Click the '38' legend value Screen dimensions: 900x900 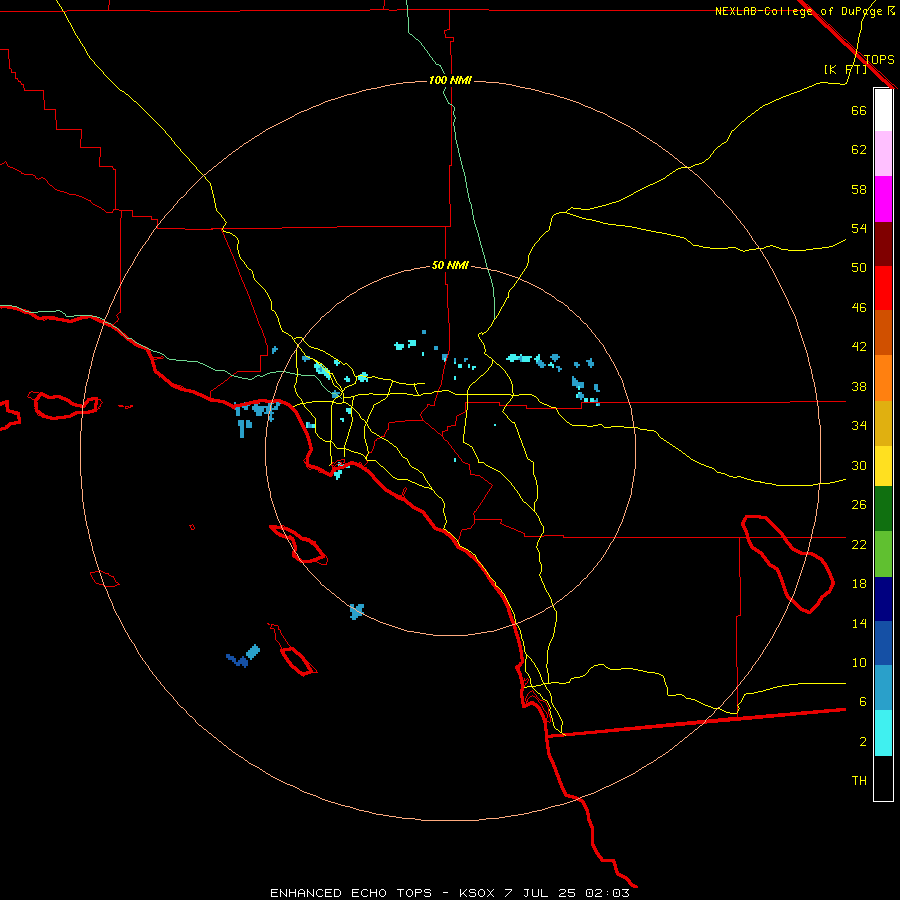pos(859,386)
